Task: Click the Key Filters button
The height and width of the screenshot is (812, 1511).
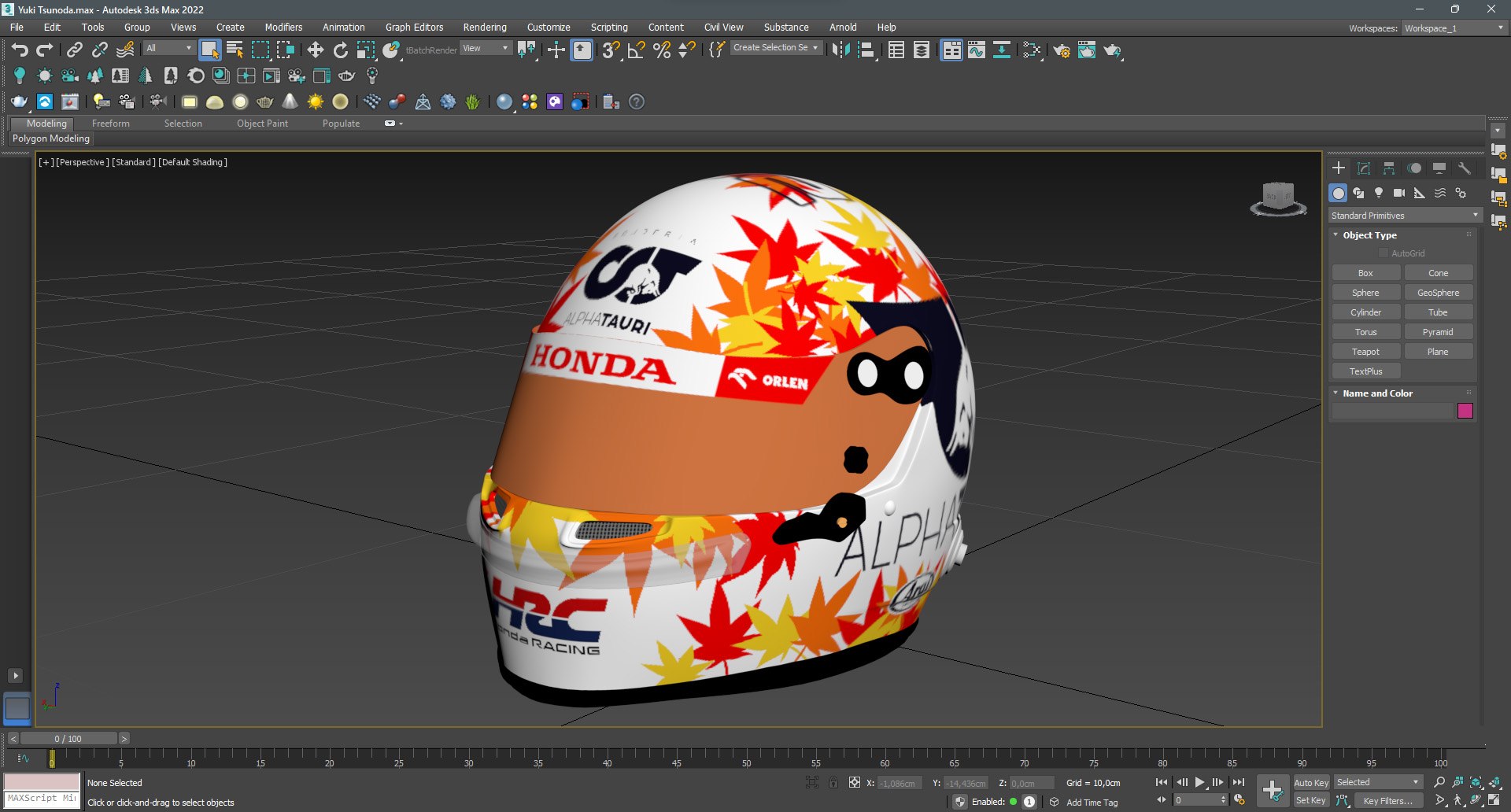Action: click(x=1387, y=800)
